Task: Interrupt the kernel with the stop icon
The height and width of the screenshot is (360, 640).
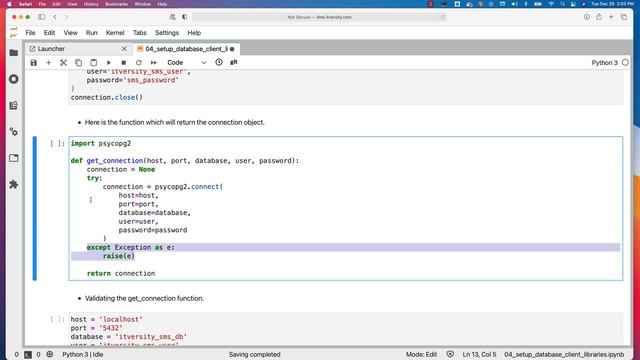Action: pyautogui.click(x=124, y=62)
